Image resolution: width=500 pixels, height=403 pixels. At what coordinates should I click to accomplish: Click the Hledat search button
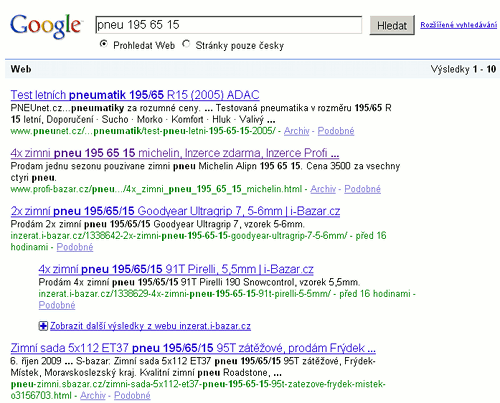[x=392, y=25]
